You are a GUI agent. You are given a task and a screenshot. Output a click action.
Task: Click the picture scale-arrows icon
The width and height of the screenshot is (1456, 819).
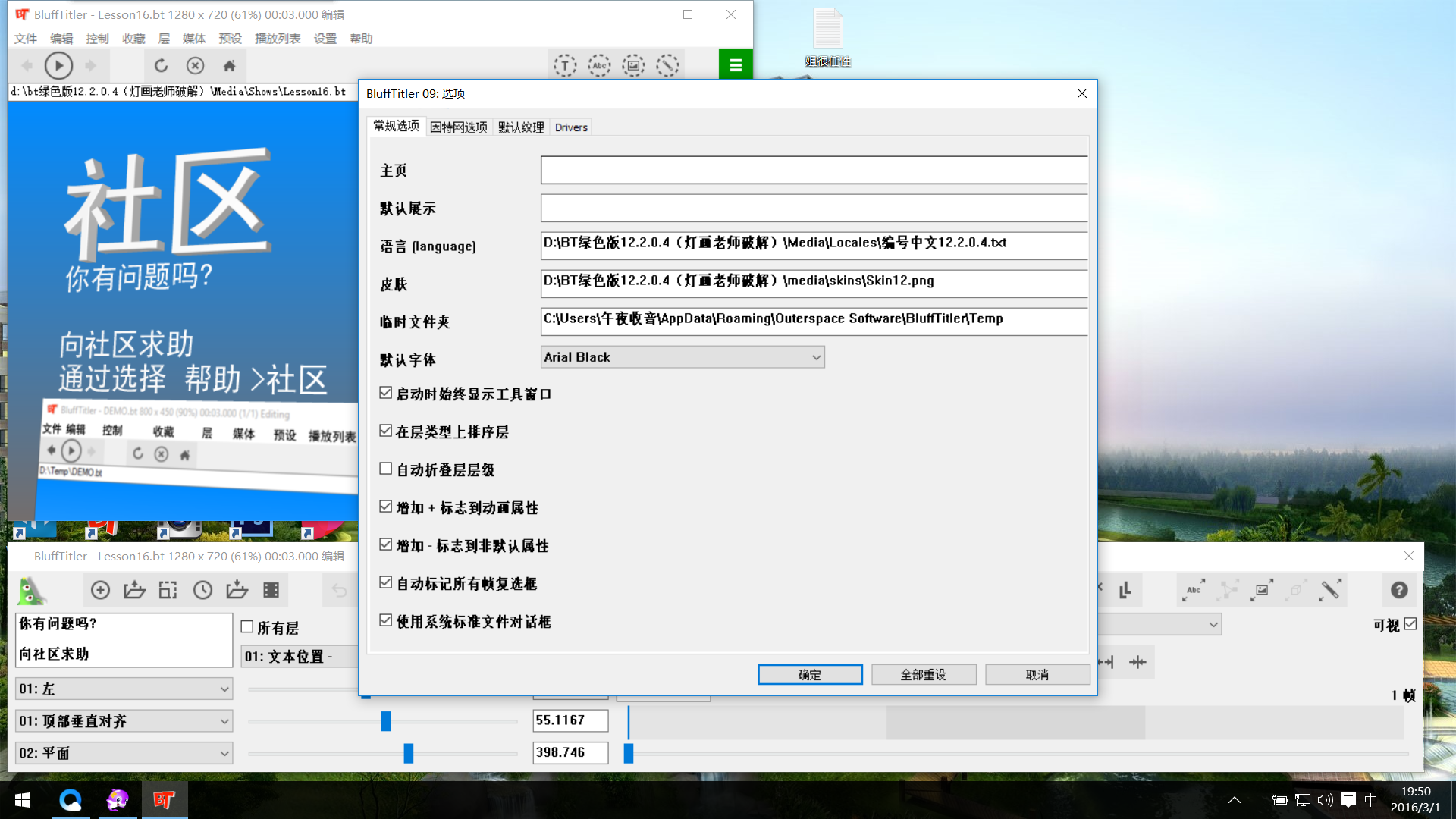[x=1262, y=590]
